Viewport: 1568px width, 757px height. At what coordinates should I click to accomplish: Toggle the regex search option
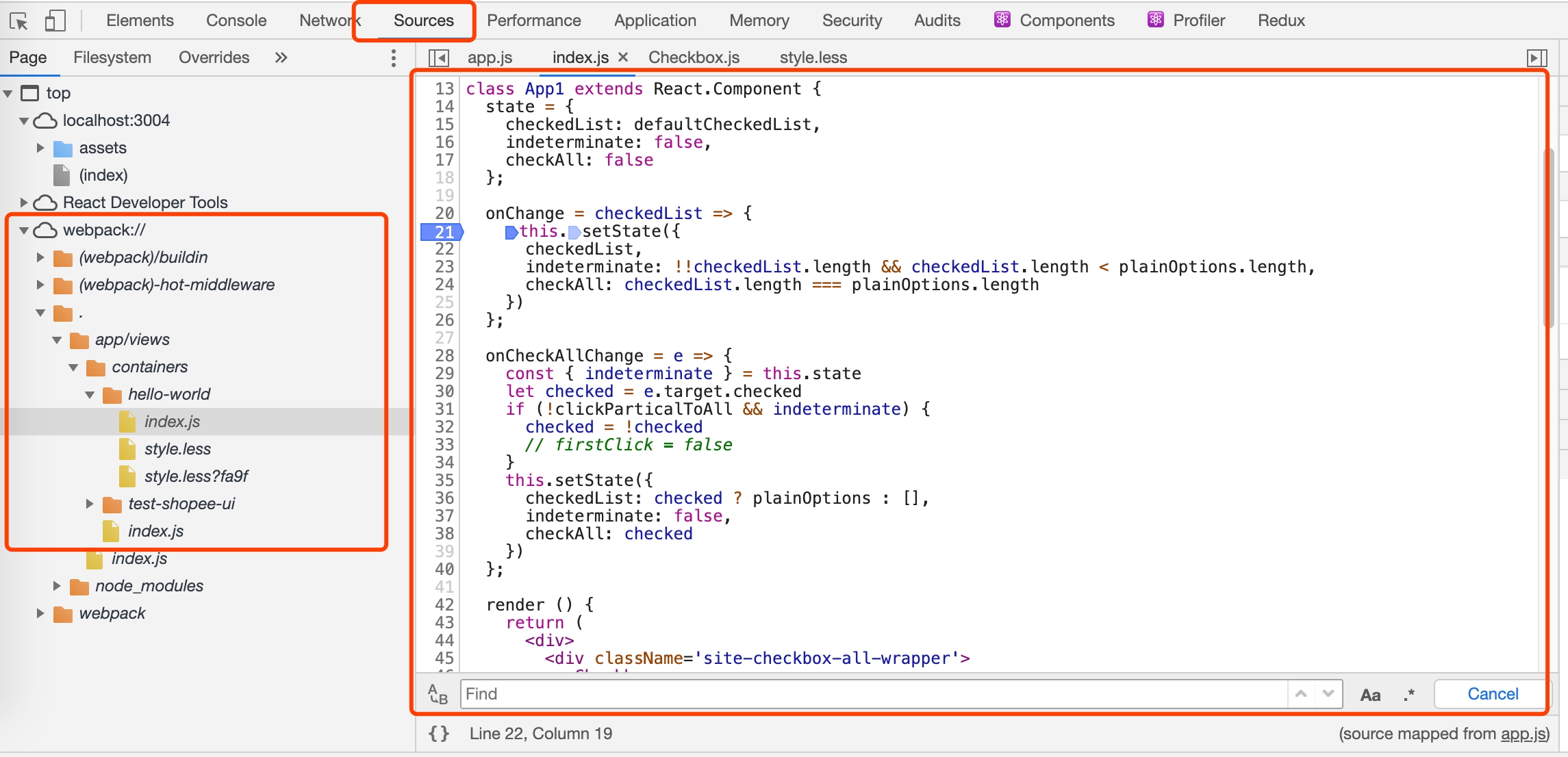tap(1408, 695)
